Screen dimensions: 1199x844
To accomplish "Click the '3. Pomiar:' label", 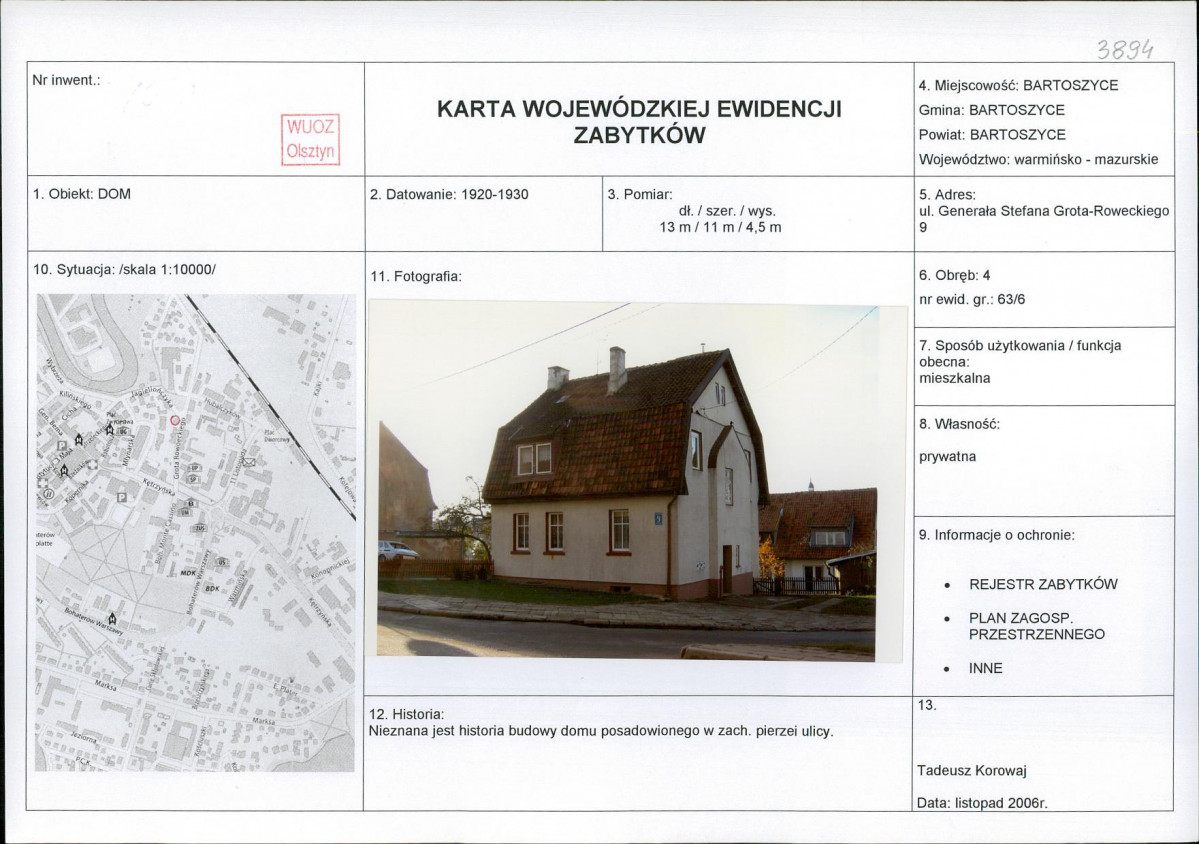I will (640, 194).
